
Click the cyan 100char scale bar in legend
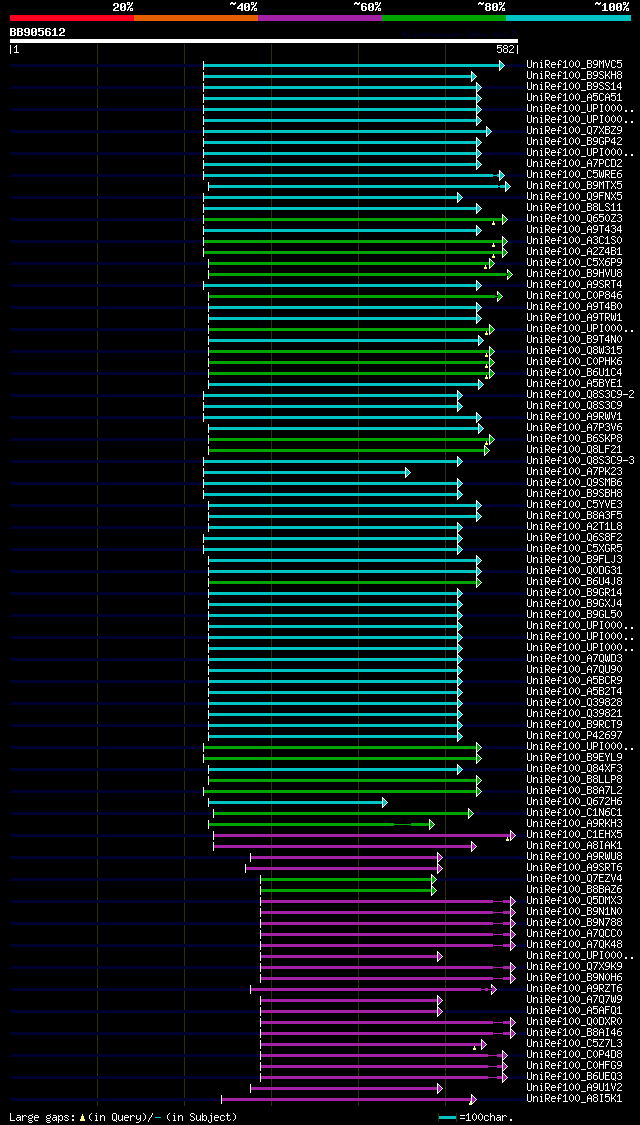pyautogui.click(x=447, y=1118)
